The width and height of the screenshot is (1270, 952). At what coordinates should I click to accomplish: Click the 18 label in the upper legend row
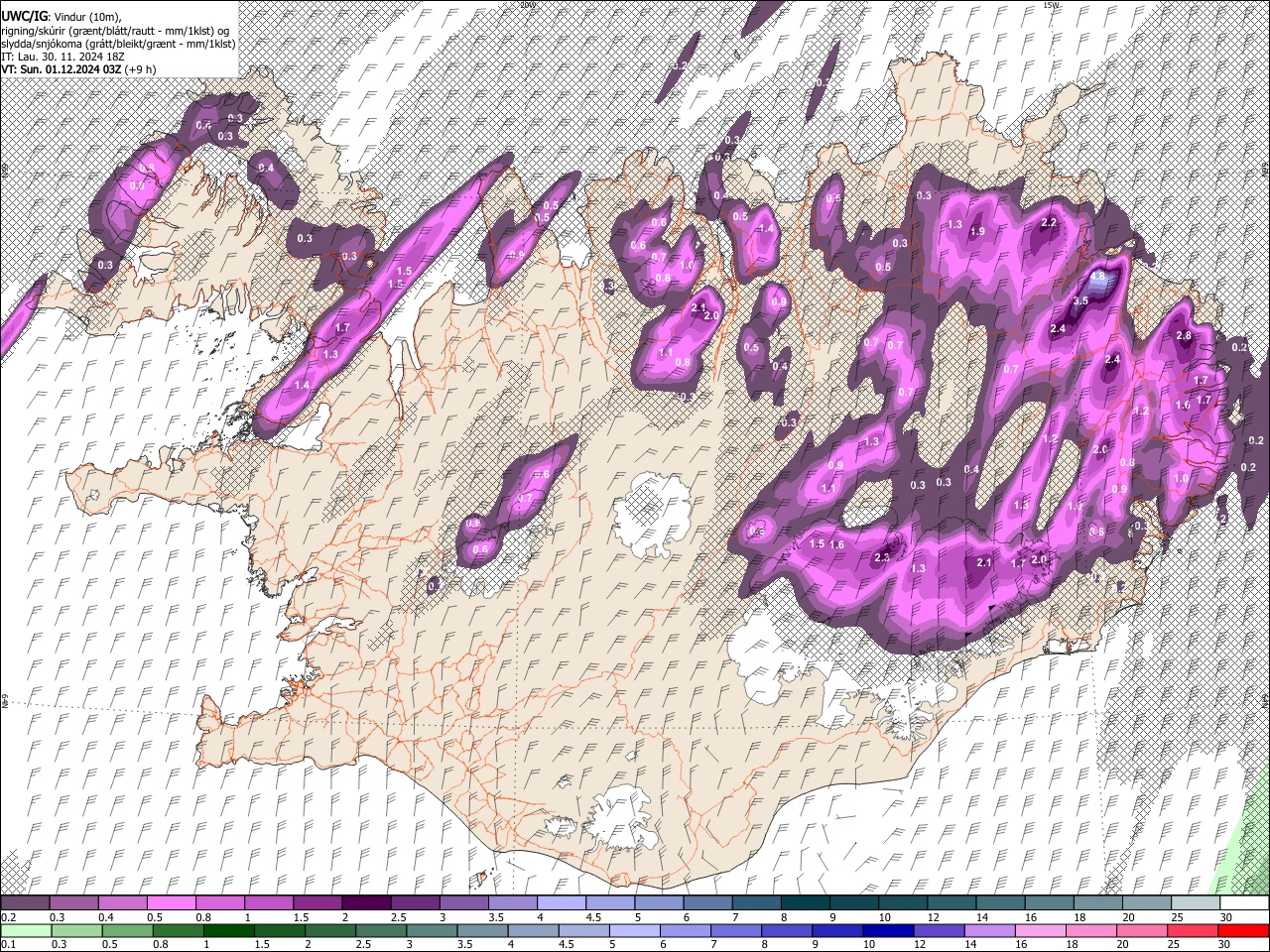coord(1078,917)
